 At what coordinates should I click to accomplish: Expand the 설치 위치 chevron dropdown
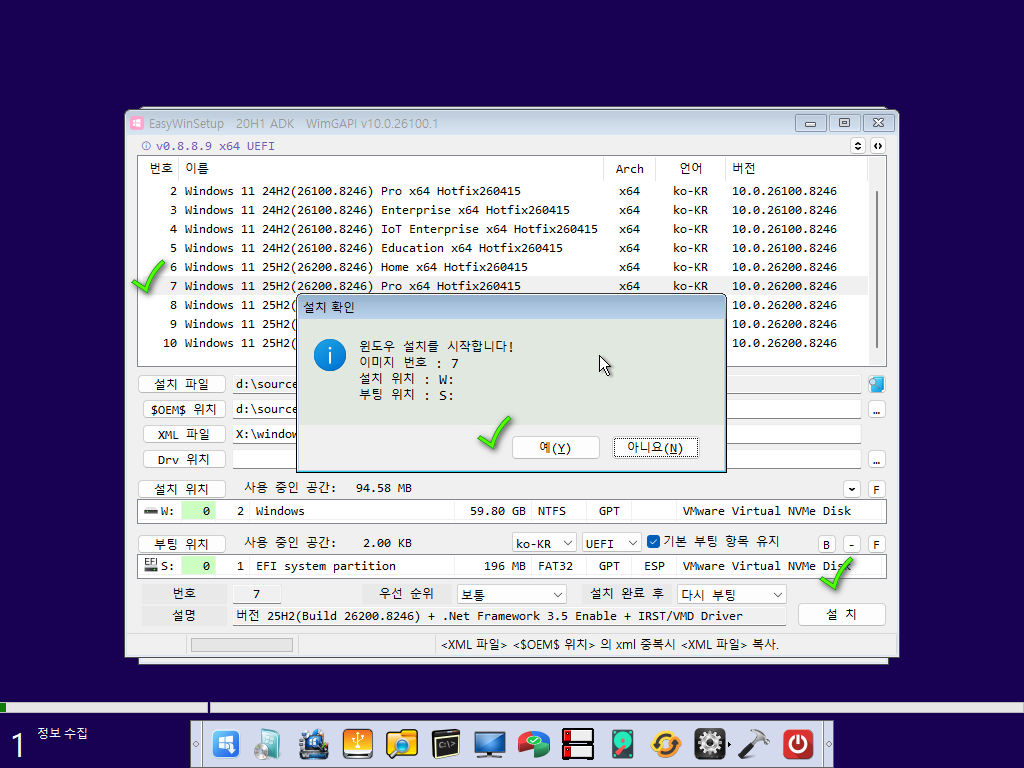[852, 488]
